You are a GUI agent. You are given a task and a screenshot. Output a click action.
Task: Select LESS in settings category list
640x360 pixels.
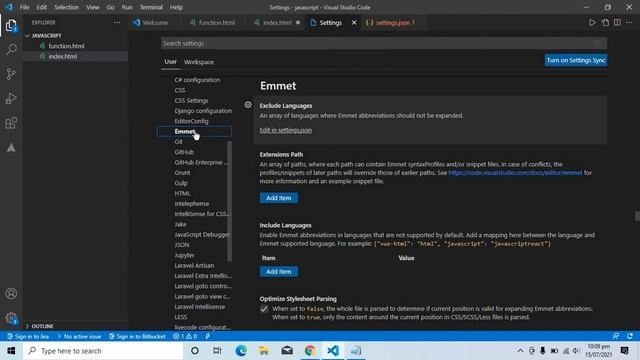pyautogui.click(x=181, y=317)
